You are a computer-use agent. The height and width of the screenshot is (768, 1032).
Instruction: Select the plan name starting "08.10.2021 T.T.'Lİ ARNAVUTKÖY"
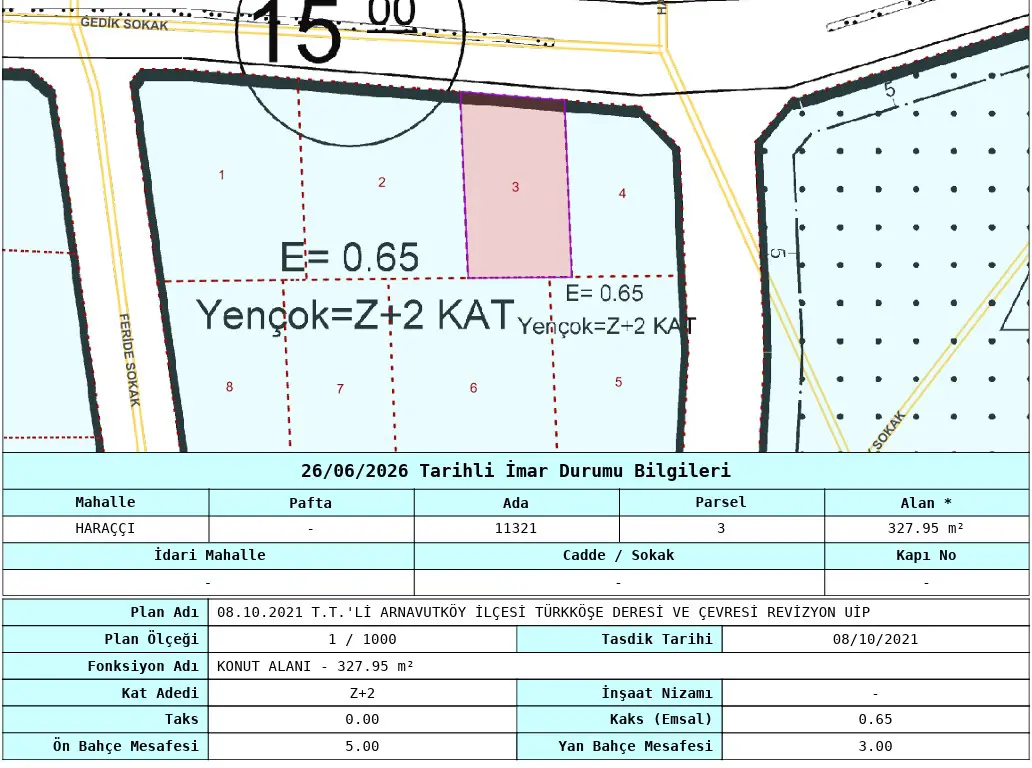pos(543,612)
